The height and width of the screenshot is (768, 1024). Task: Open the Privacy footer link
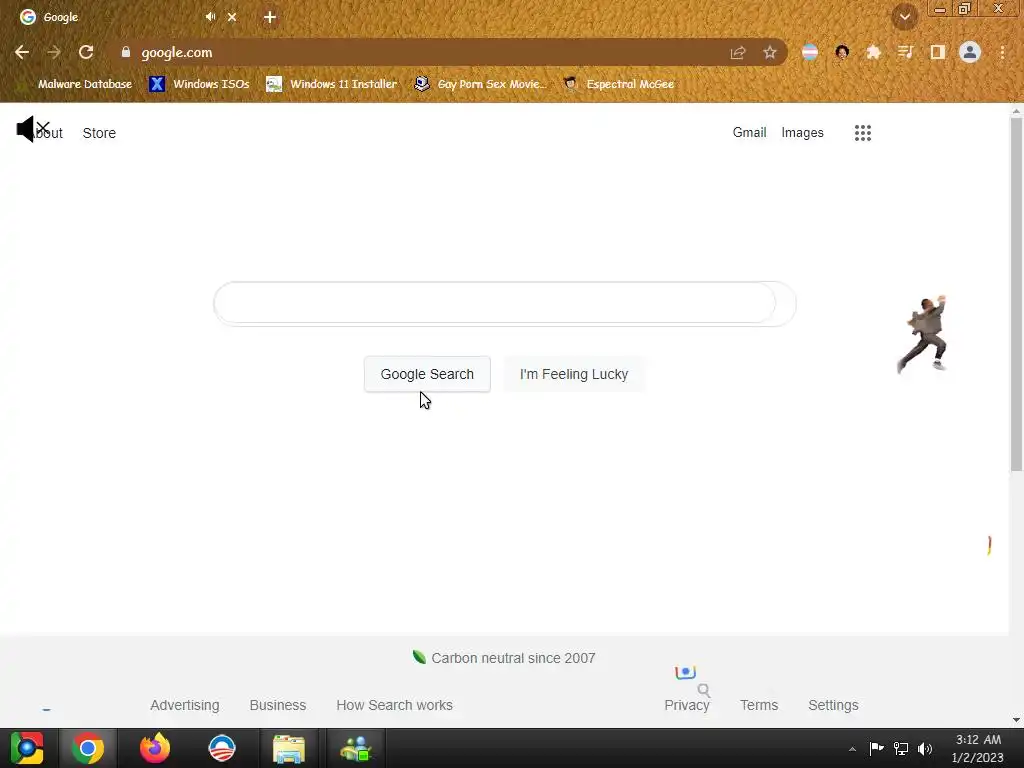tap(686, 705)
